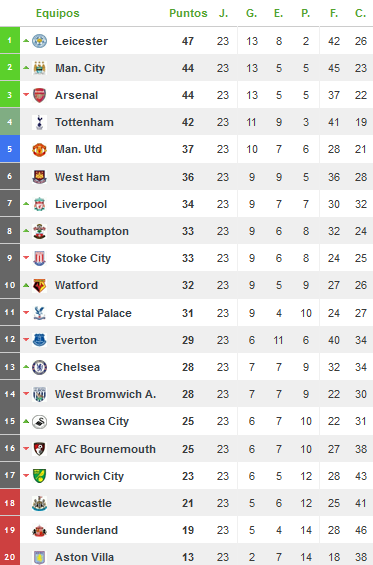
Task: Open the AFC Bournemouth team page
Action: point(105,449)
